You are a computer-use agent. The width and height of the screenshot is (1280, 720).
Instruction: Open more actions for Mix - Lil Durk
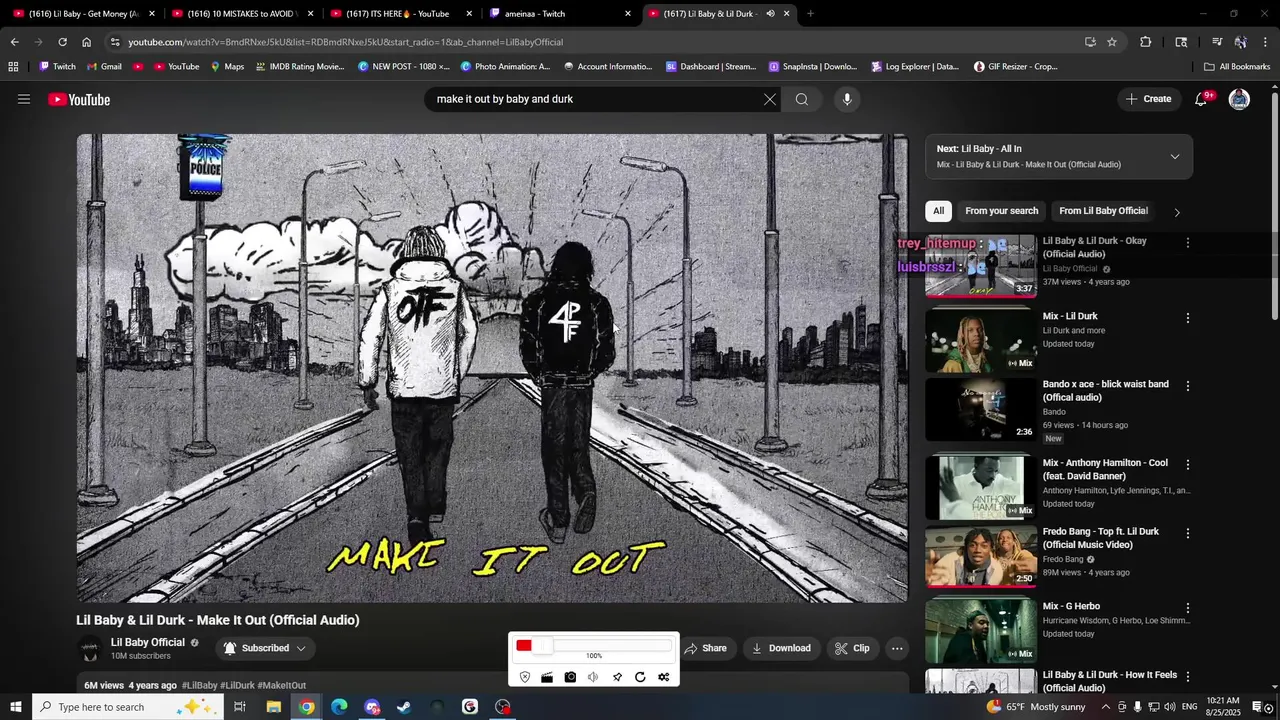pyautogui.click(x=1188, y=318)
